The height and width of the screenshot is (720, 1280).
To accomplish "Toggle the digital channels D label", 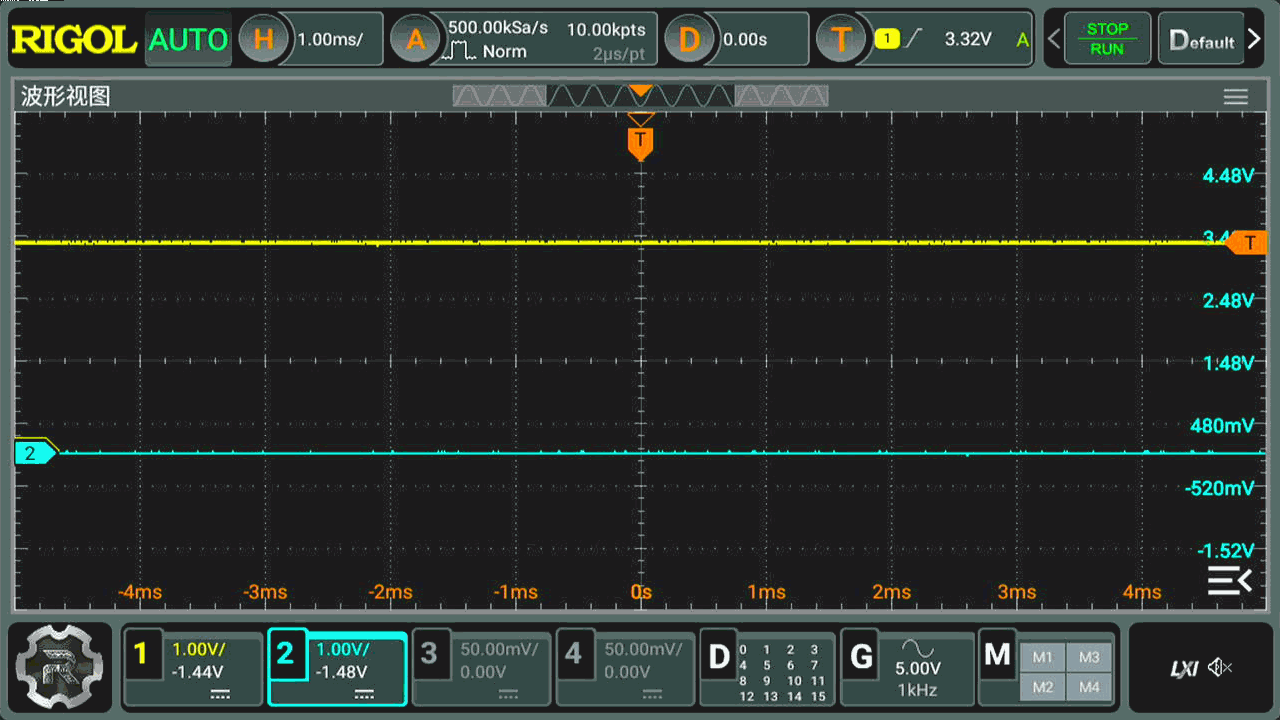I will (x=718, y=656).
